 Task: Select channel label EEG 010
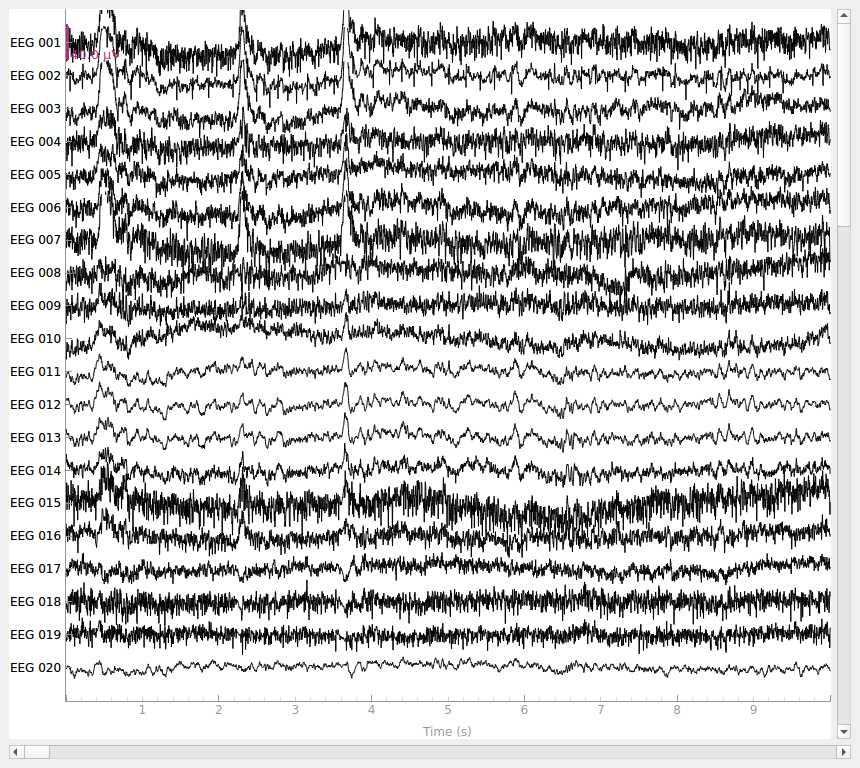point(36,338)
